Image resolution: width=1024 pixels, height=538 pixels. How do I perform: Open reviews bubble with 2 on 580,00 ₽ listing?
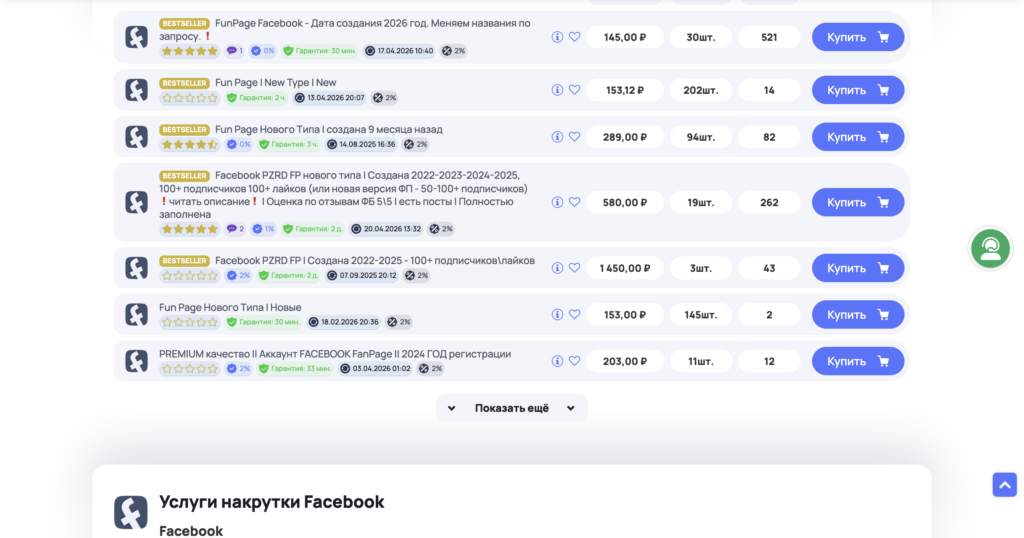pos(234,229)
